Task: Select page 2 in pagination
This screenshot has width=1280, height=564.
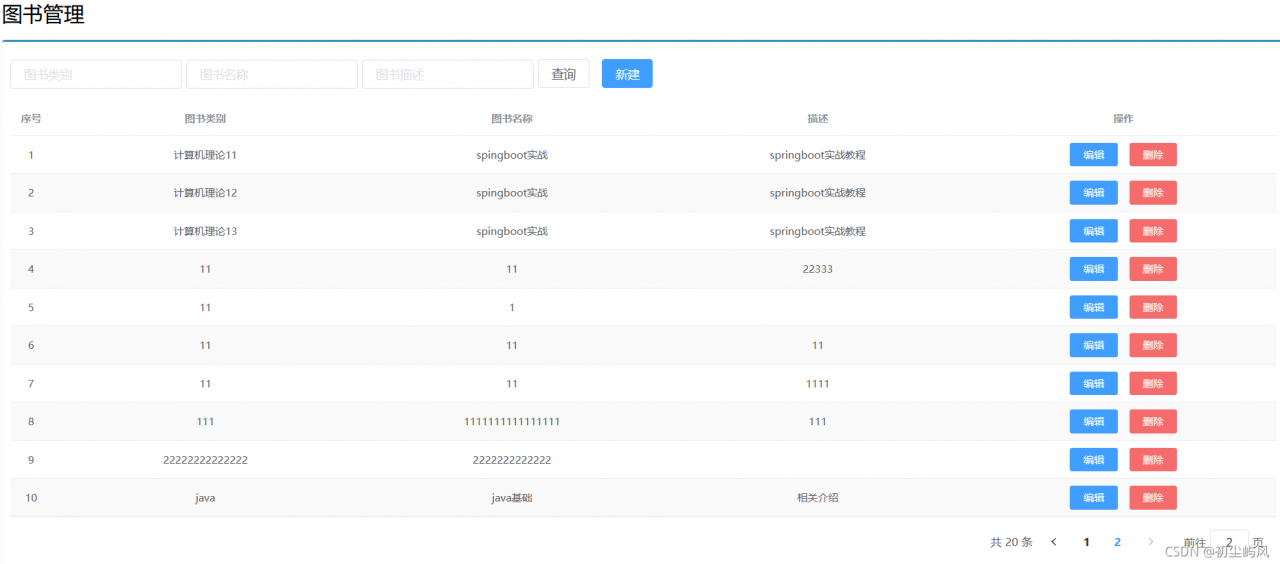Action: [1118, 542]
